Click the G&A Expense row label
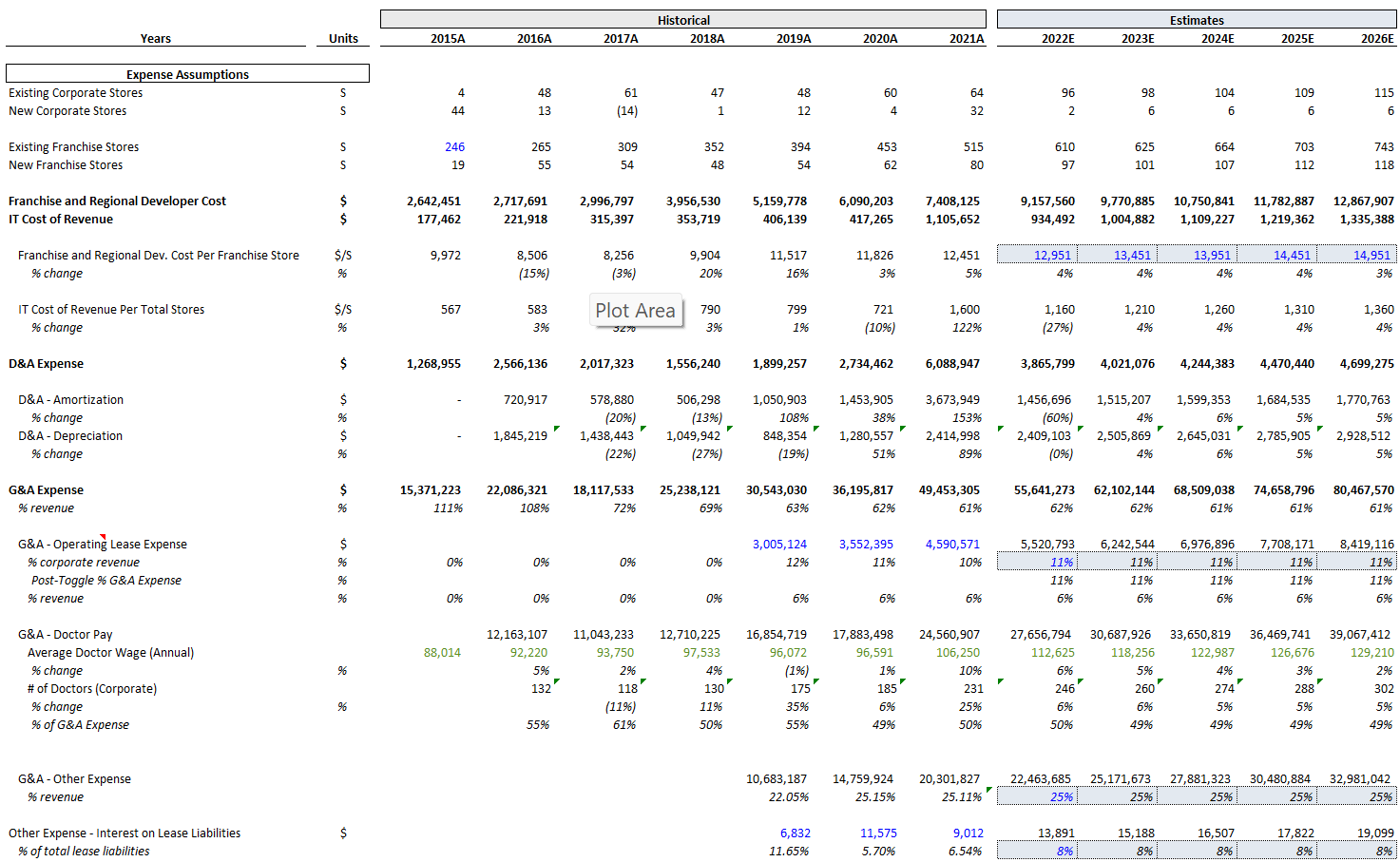 (46, 489)
